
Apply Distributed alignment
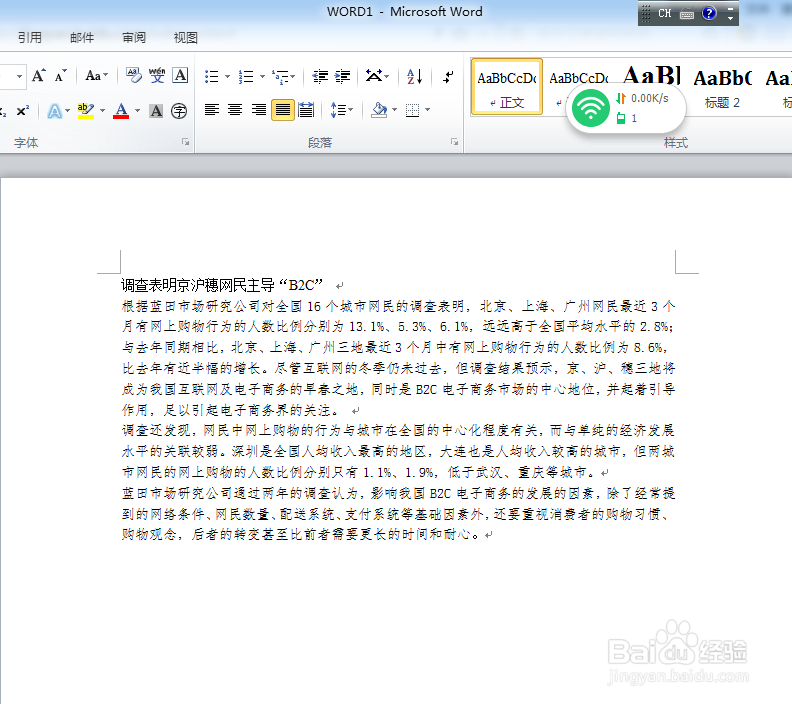click(306, 110)
